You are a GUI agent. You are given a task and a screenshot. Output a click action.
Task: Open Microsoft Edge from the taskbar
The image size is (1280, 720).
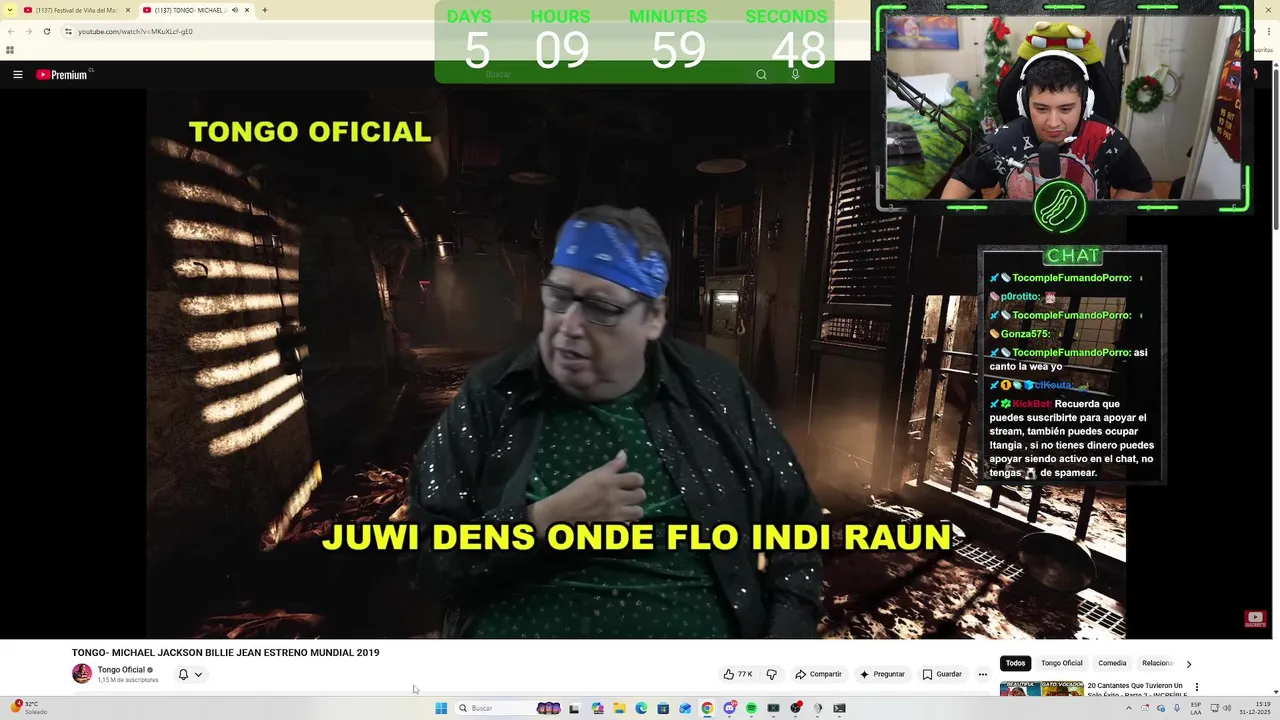(641, 708)
